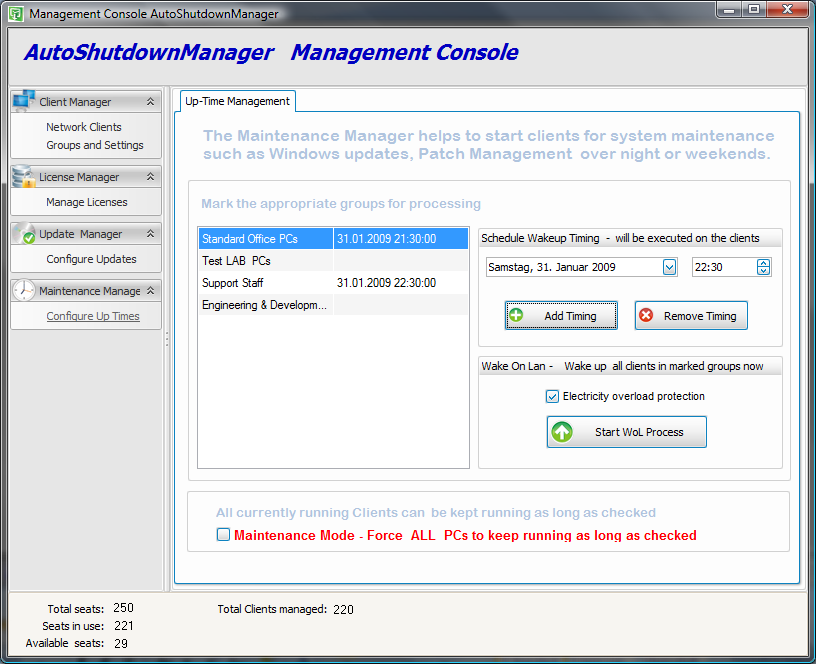Click the Total Clients managed value 220
Screen dimensions: 816x664
343,609
